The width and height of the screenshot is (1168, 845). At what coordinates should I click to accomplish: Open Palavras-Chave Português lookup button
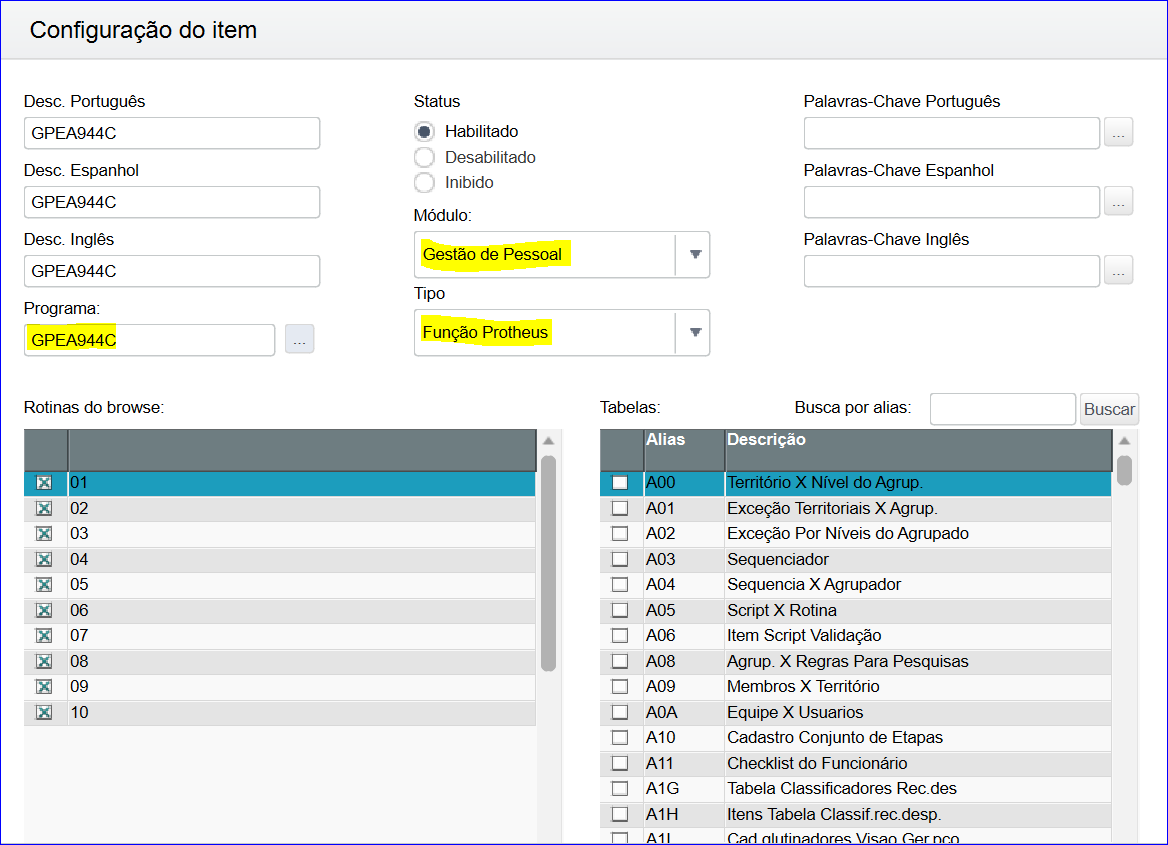[1118, 132]
